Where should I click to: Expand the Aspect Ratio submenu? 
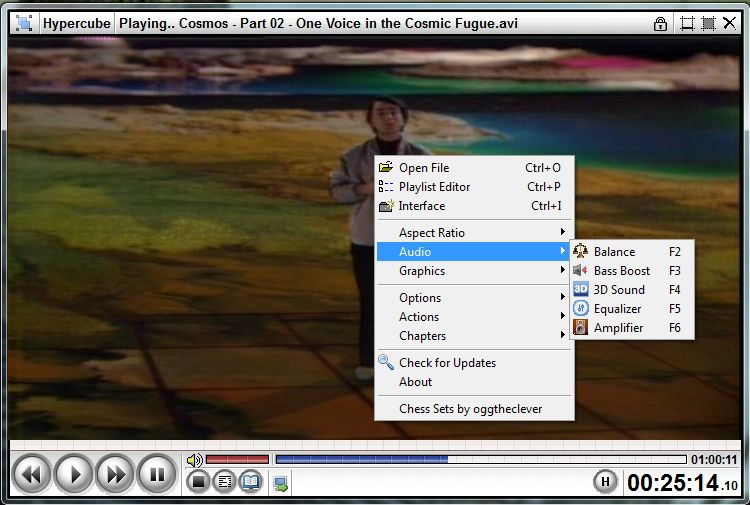[x=474, y=233]
